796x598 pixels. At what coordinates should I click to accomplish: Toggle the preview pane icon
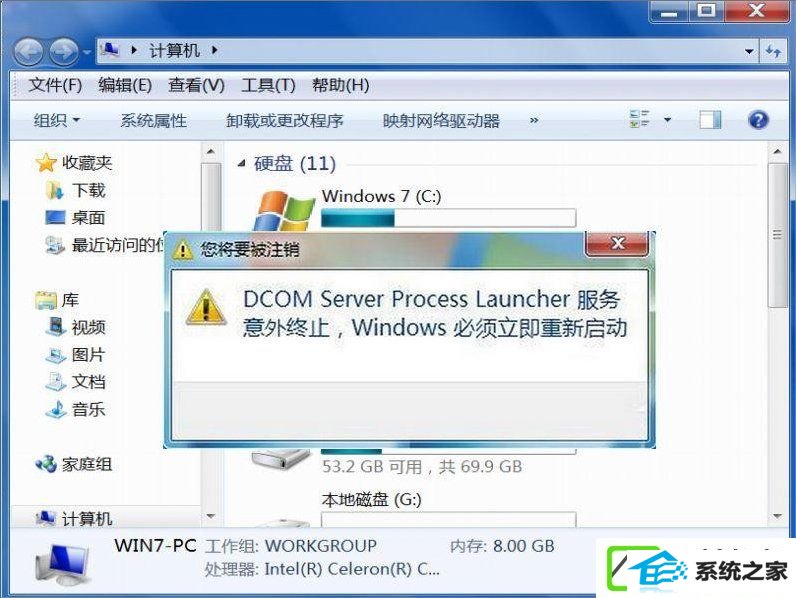[x=710, y=120]
